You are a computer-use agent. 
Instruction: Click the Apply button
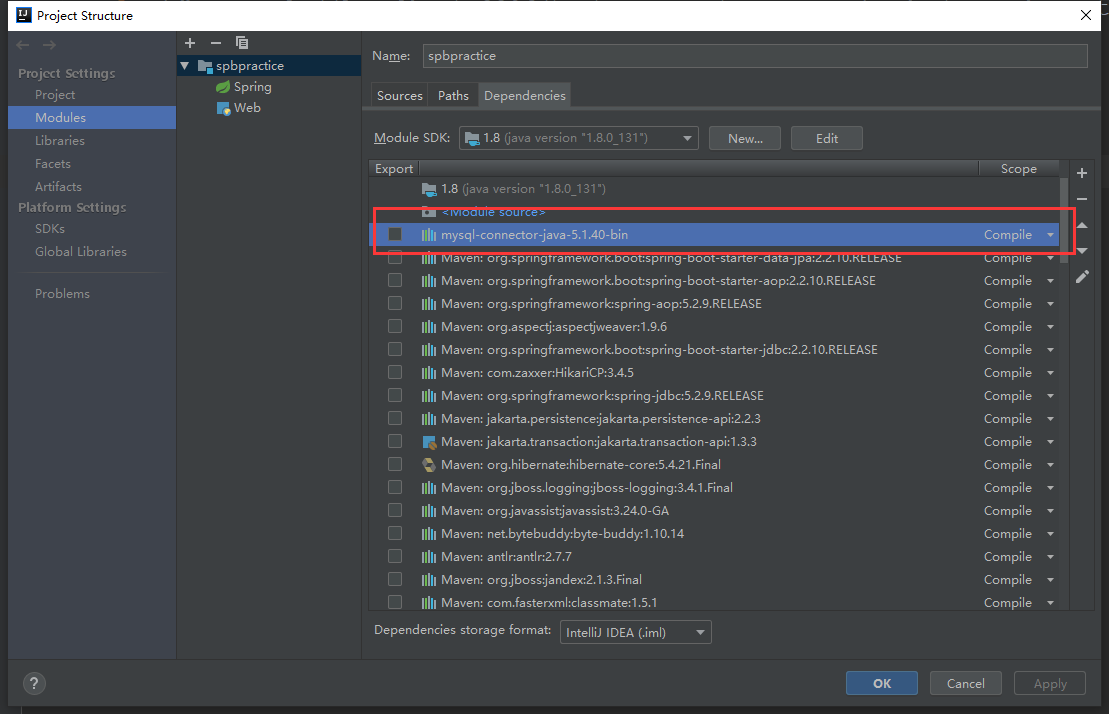[1050, 684]
